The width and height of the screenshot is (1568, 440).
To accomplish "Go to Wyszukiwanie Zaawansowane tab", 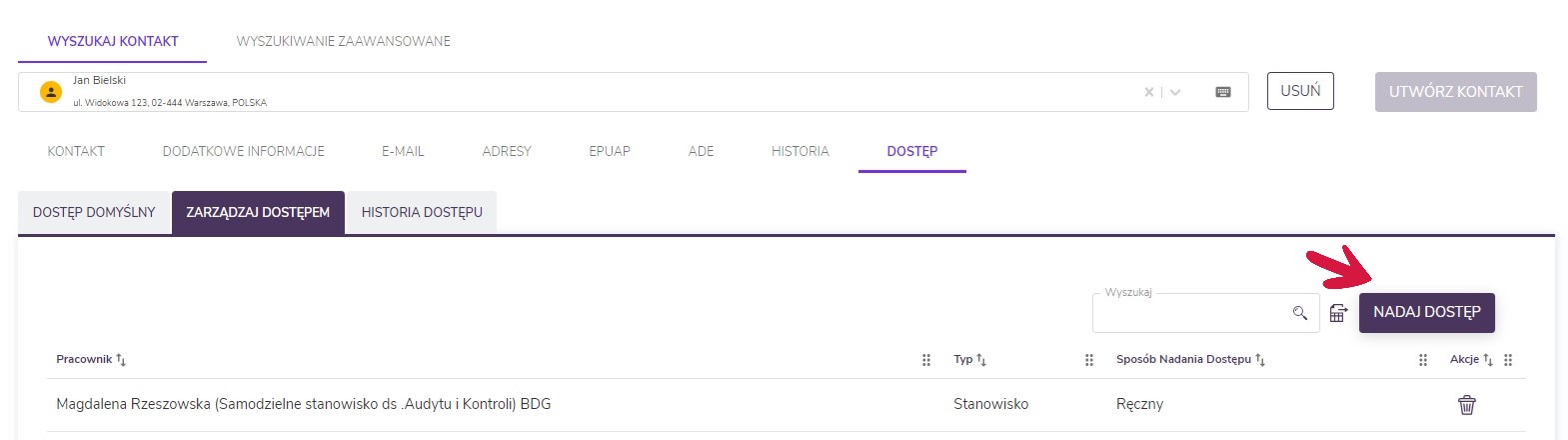I will click(x=343, y=41).
